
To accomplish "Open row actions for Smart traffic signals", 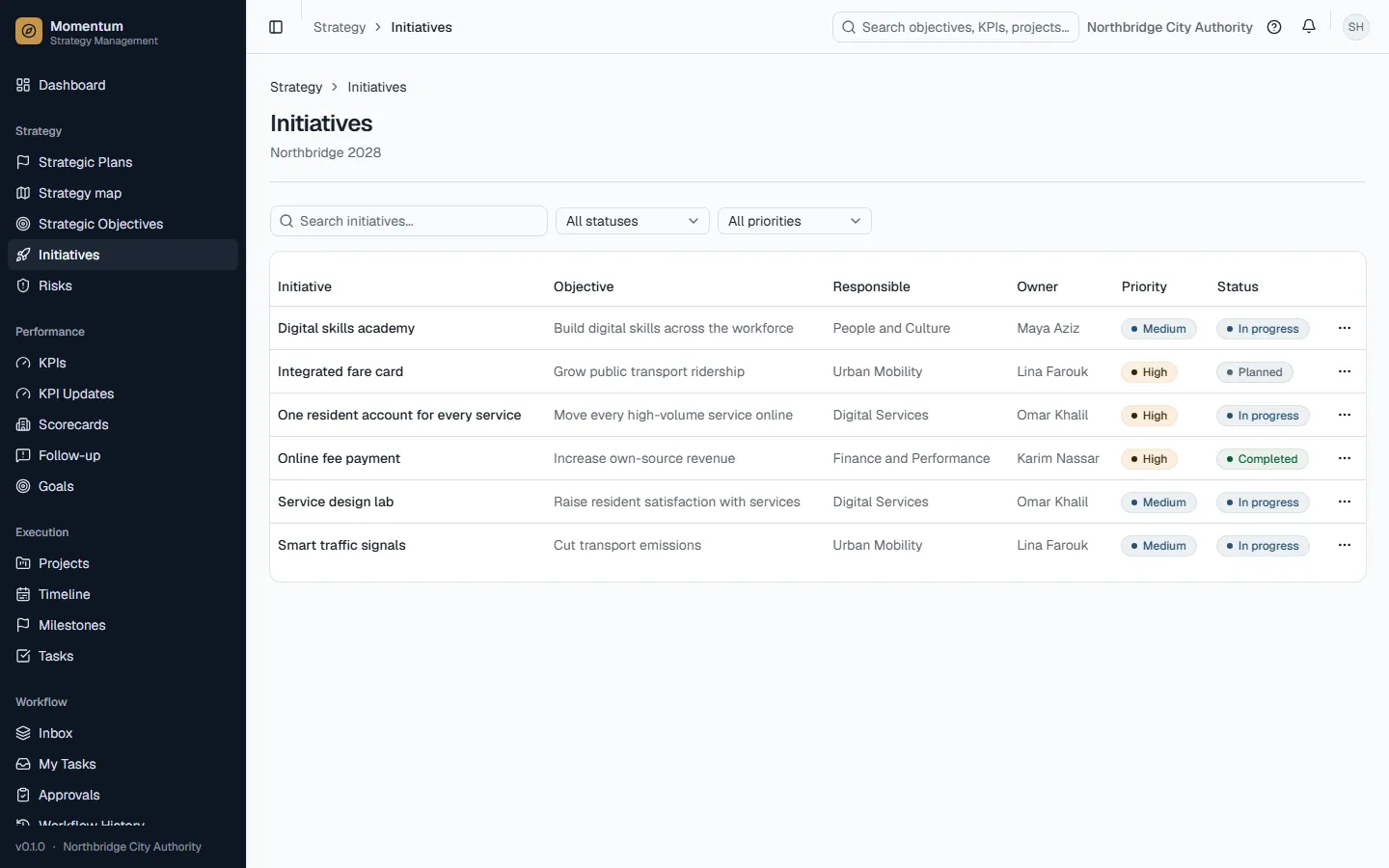I will point(1345,546).
